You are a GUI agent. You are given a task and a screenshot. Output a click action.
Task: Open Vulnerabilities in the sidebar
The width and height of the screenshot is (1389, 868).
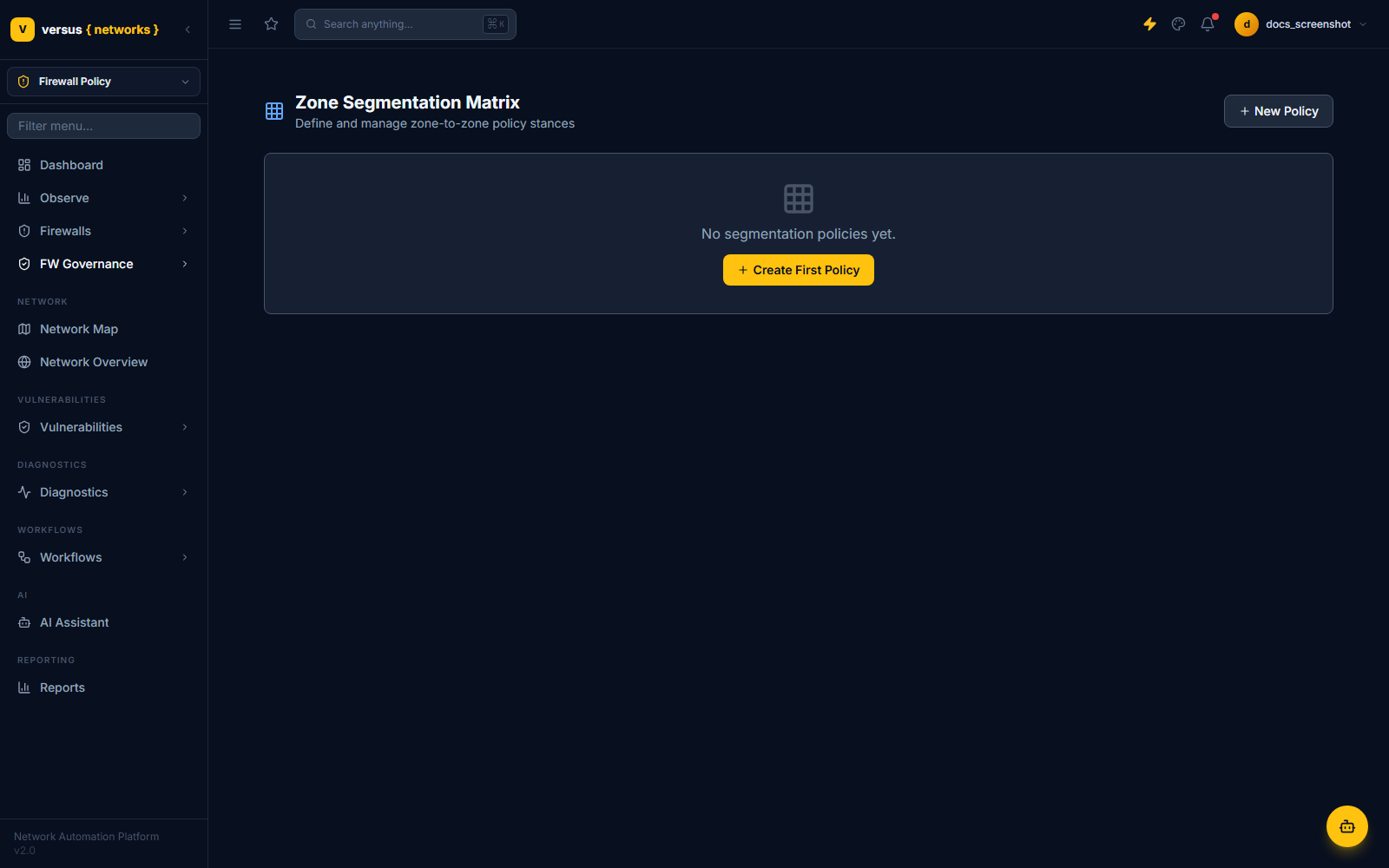(103, 427)
